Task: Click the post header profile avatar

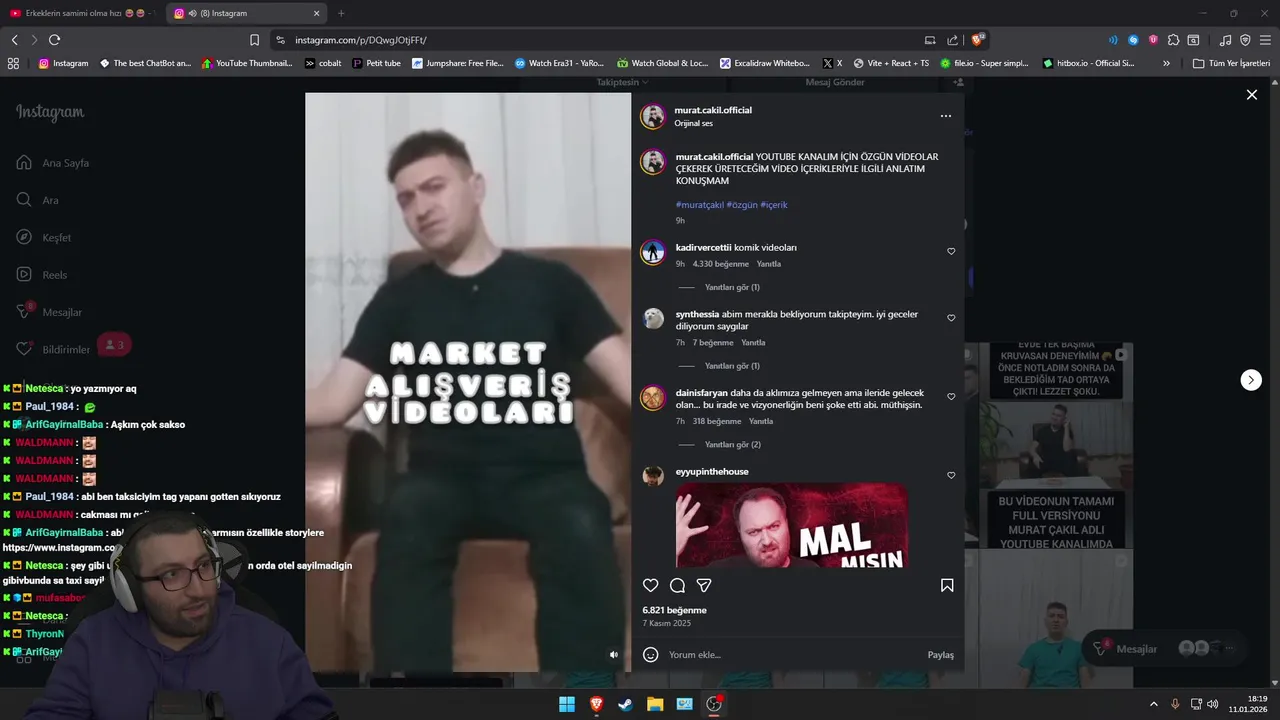Action: tap(653, 116)
